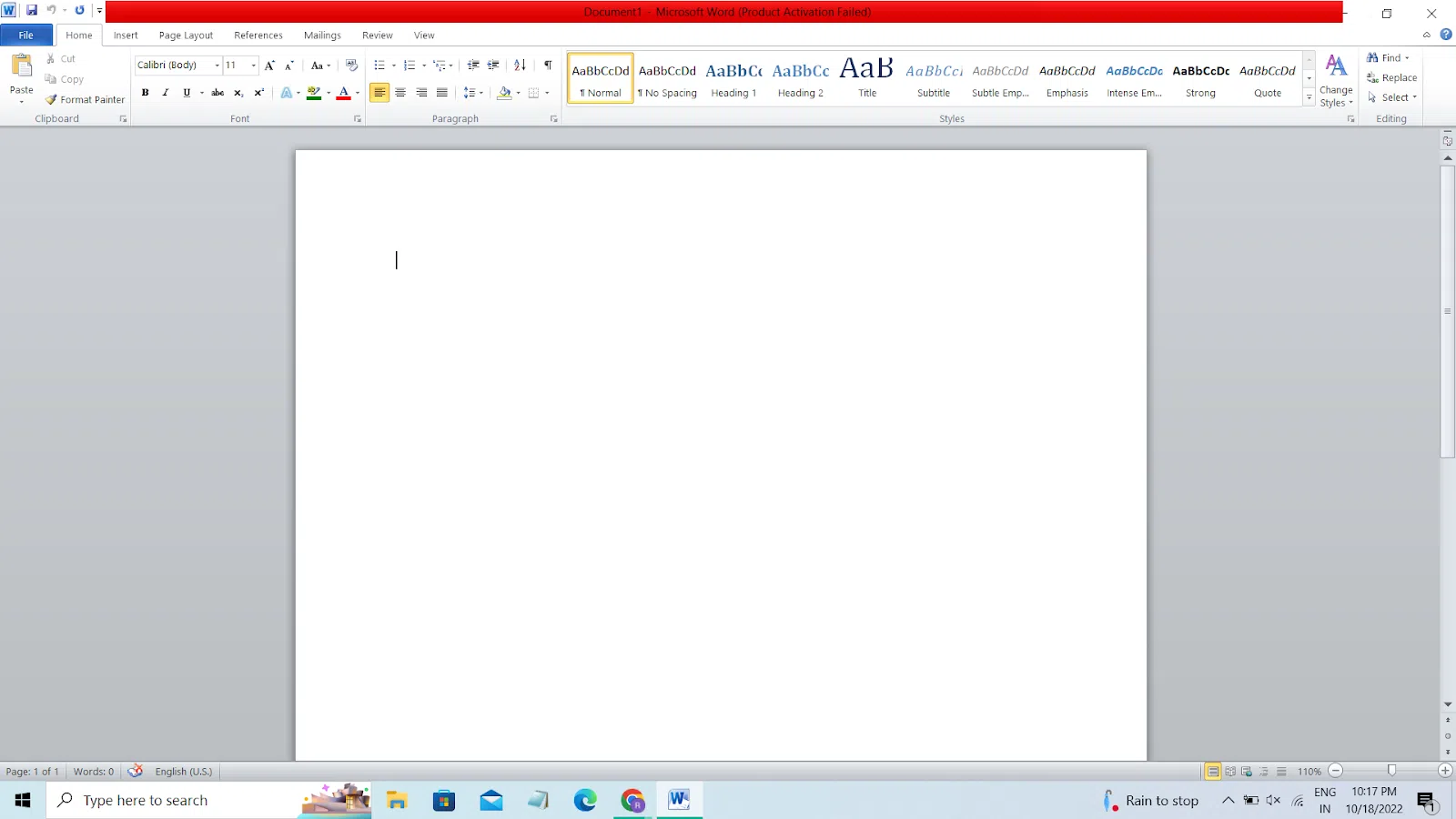This screenshot has height=819, width=1456.
Task: Open the font size dropdown
Action: pyautogui.click(x=253, y=66)
